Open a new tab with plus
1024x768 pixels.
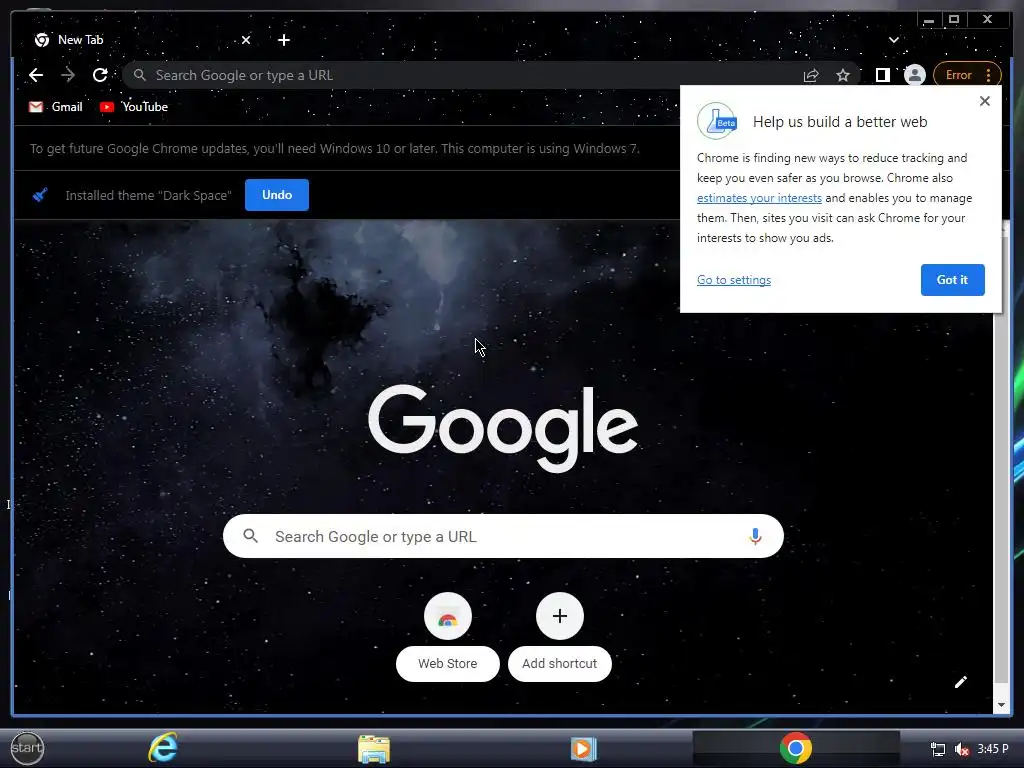pos(283,40)
